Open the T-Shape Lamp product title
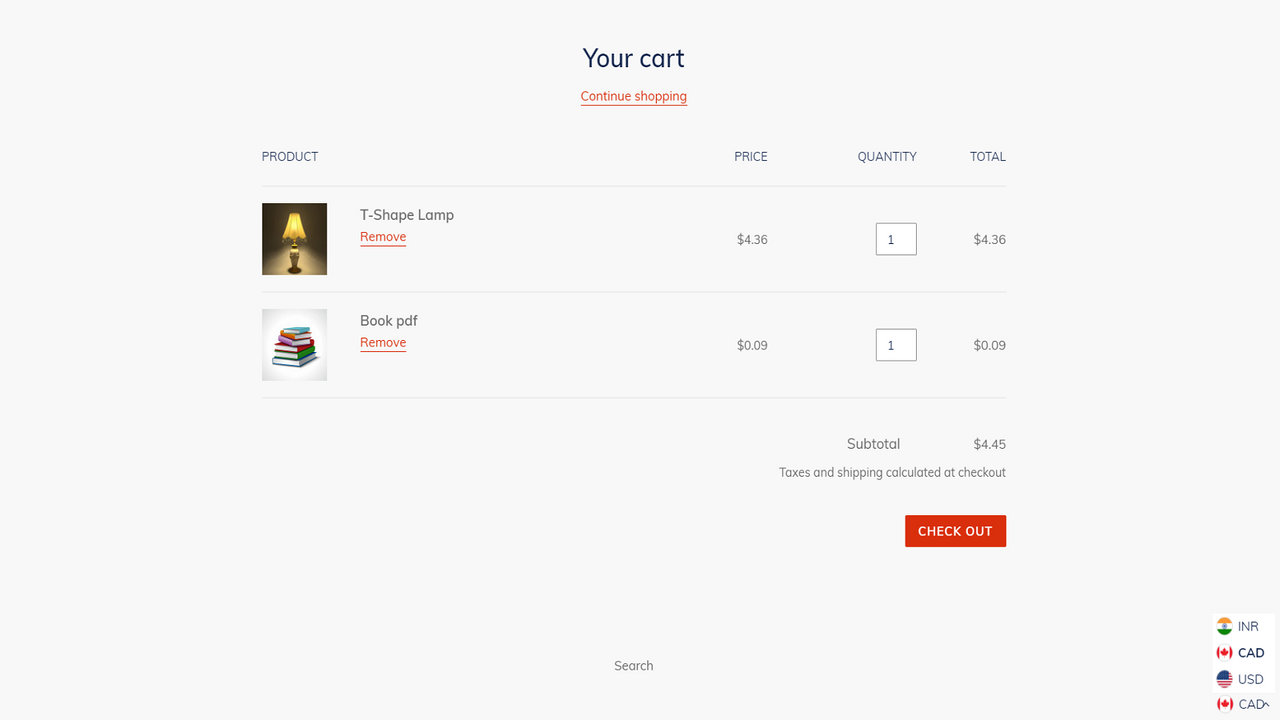 point(407,214)
